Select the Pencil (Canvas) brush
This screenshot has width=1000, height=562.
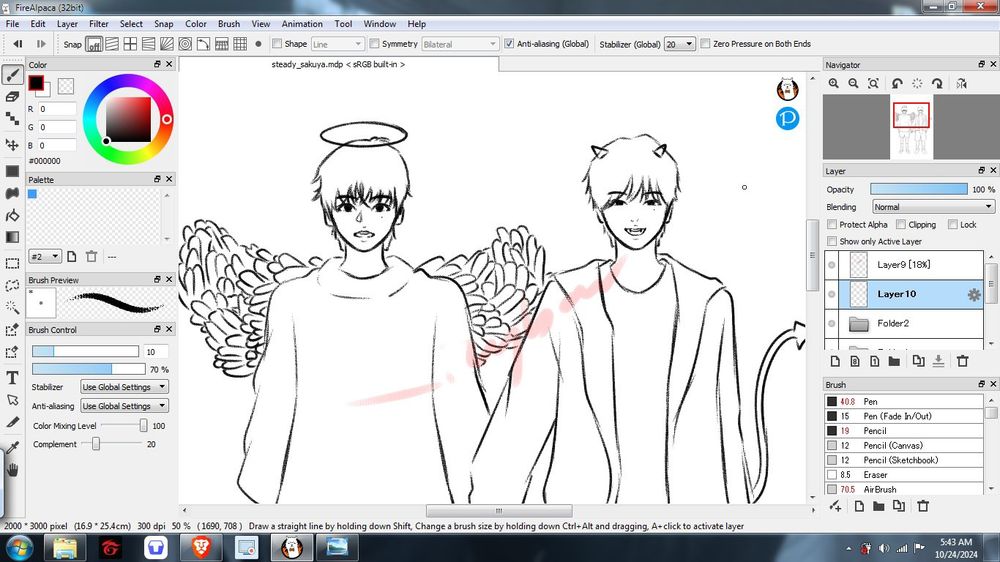click(x=904, y=445)
